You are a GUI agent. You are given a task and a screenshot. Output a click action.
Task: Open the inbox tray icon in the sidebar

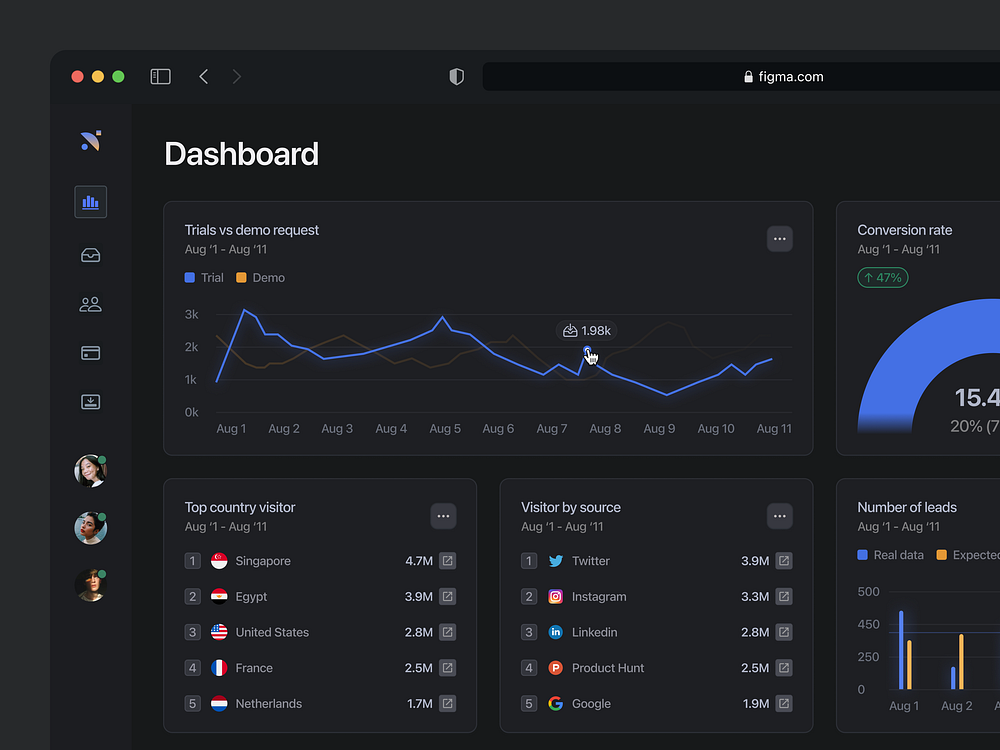coord(90,255)
